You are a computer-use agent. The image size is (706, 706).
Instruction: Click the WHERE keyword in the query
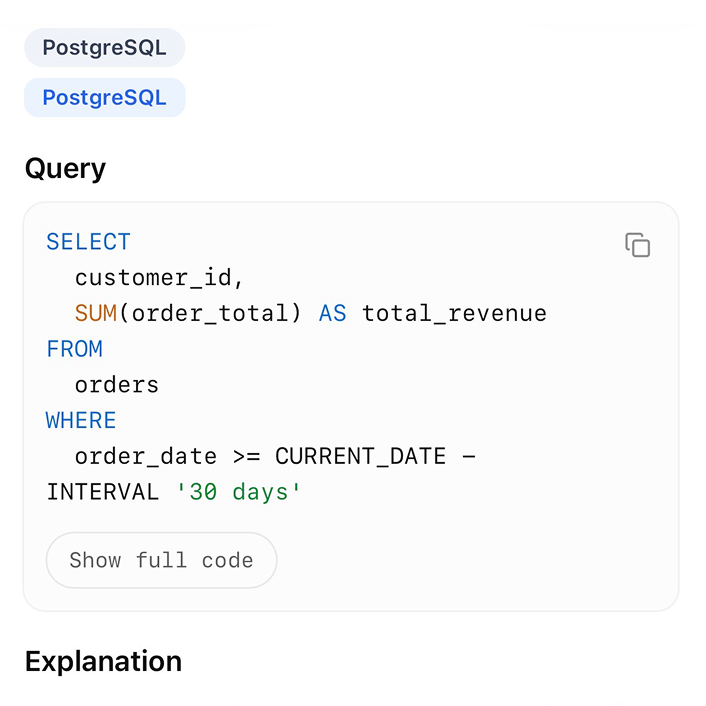coord(81,421)
